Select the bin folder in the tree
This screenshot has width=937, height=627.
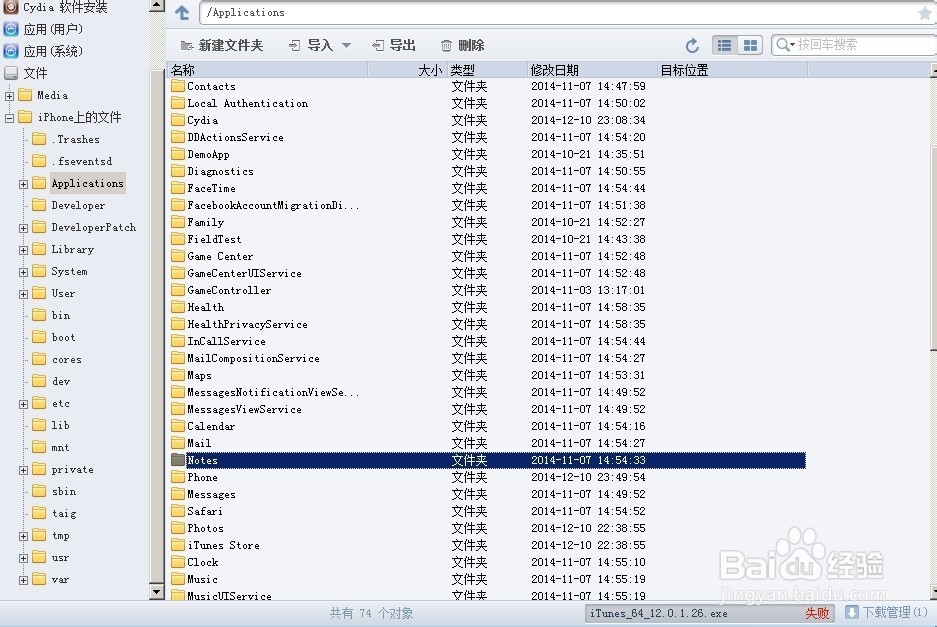point(51,315)
